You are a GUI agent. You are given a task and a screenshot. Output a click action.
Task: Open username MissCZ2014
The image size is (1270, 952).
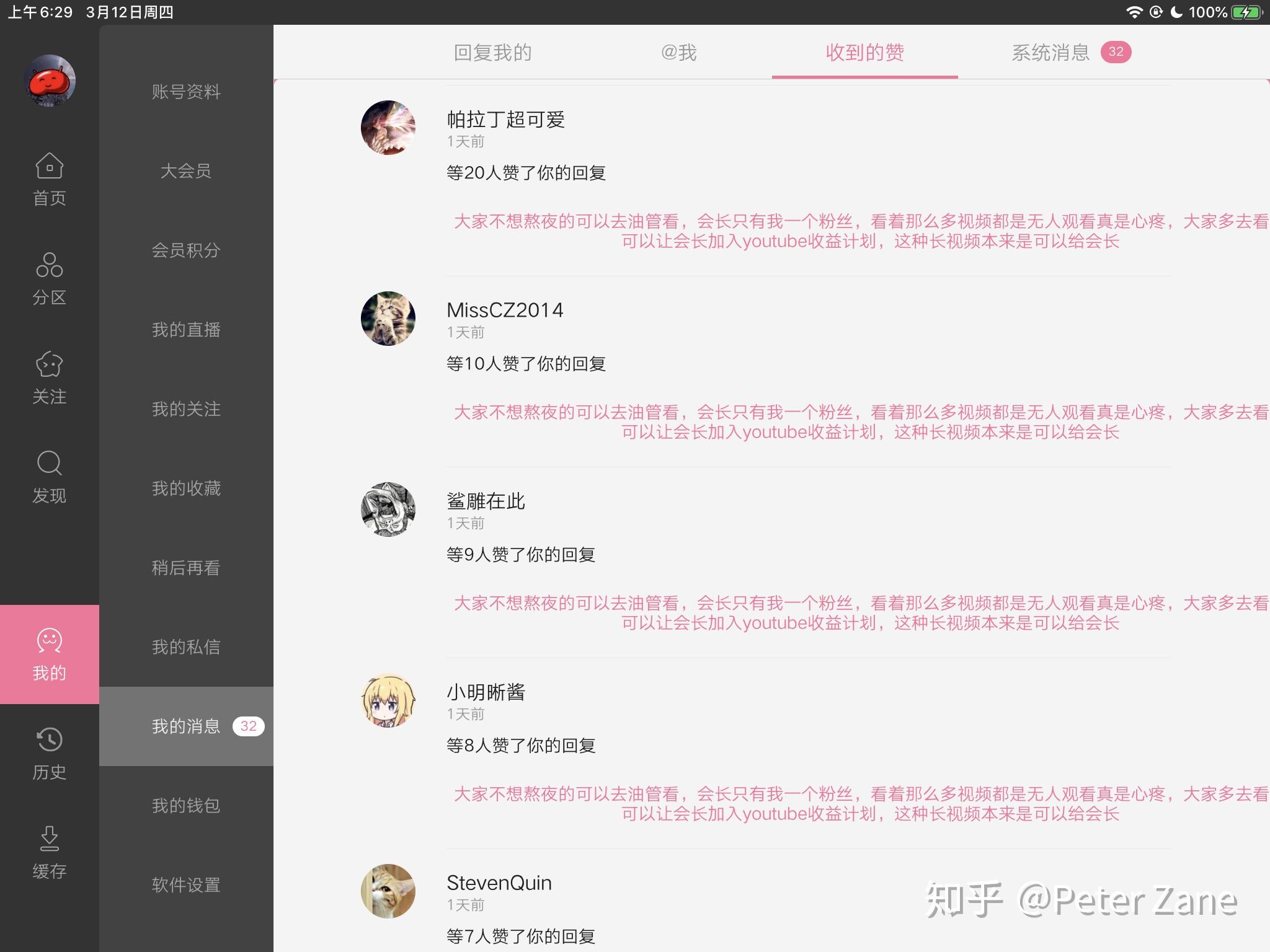click(505, 310)
